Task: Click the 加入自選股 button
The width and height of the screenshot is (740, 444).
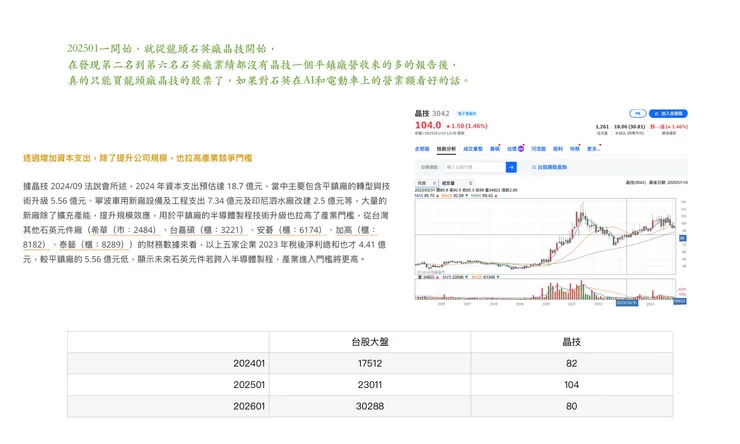Action: [668, 114]
